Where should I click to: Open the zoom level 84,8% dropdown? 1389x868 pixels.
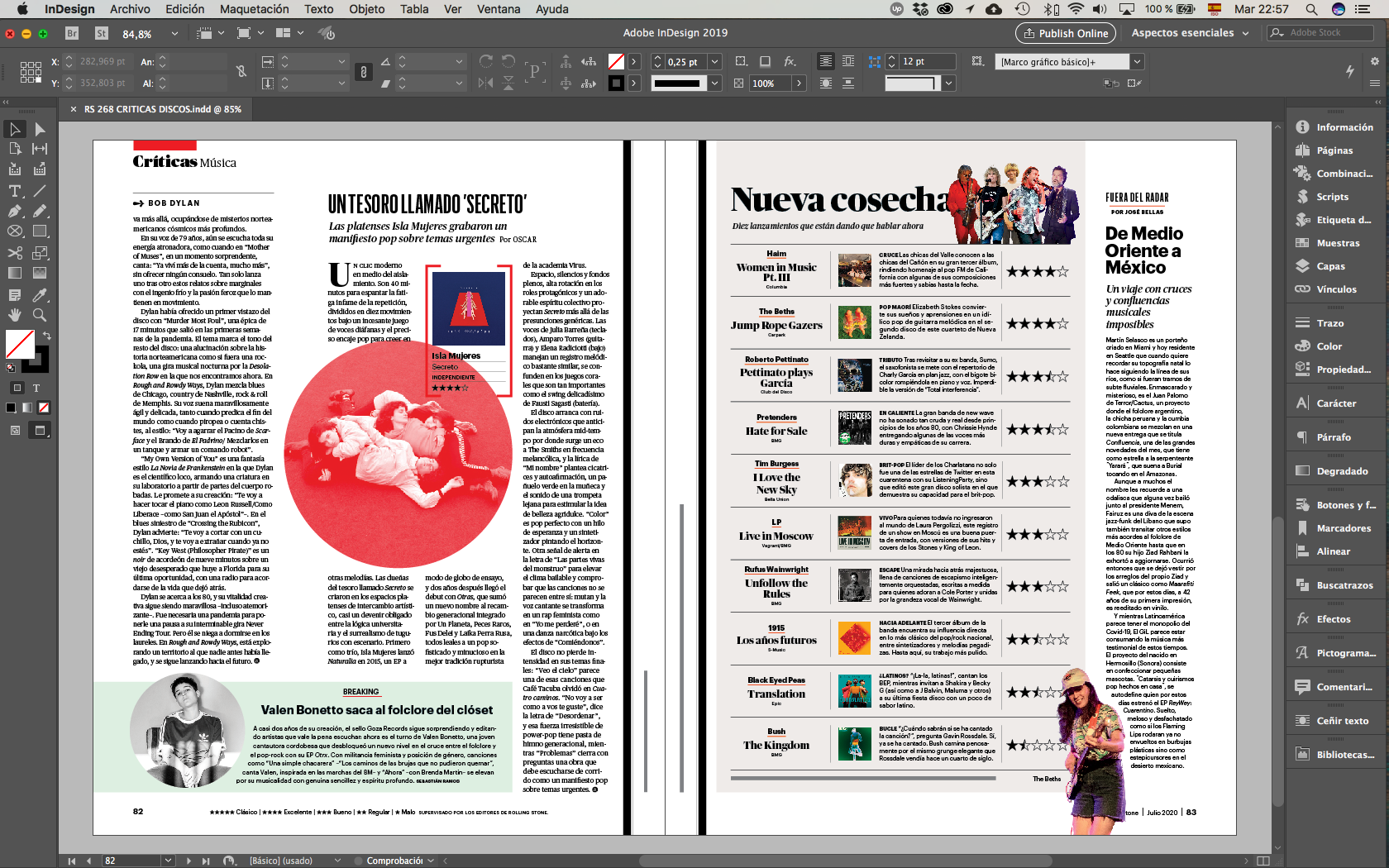[174, 34]
